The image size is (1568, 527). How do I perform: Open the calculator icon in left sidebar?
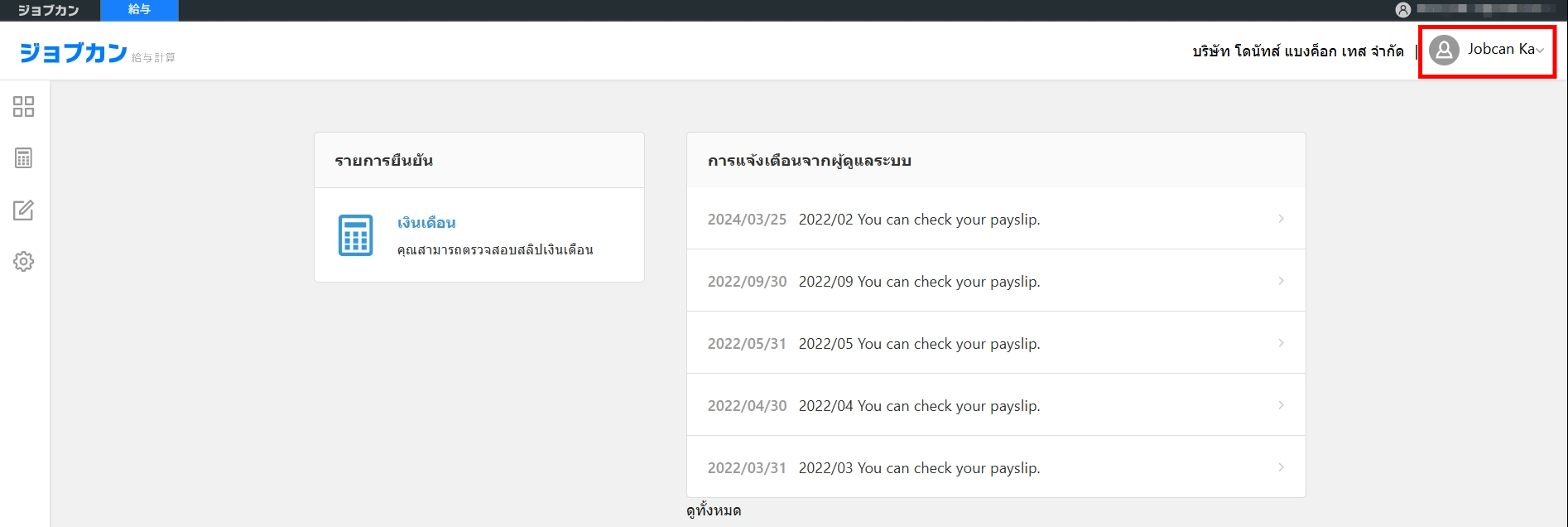click(x=23, y=157)
